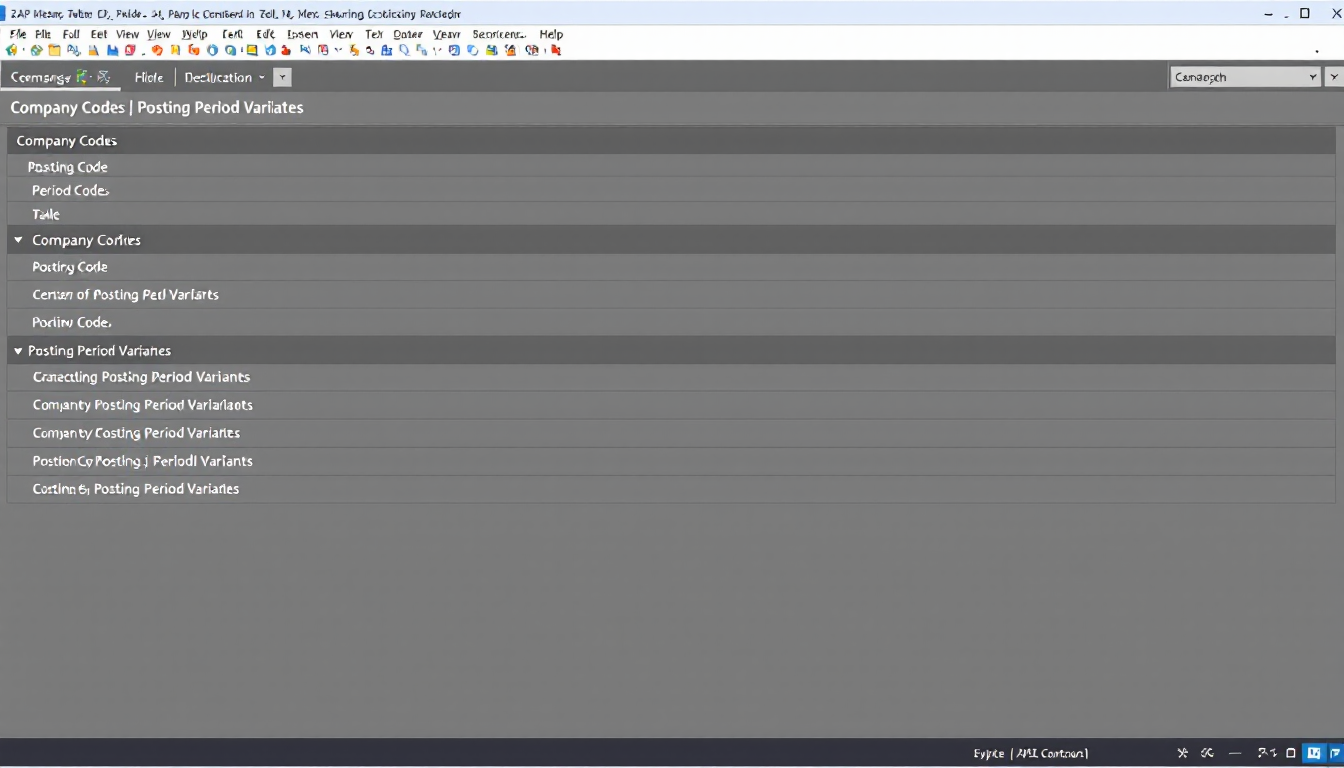
Task: Collapse the Company Cories group
Action: coord(18,240)
